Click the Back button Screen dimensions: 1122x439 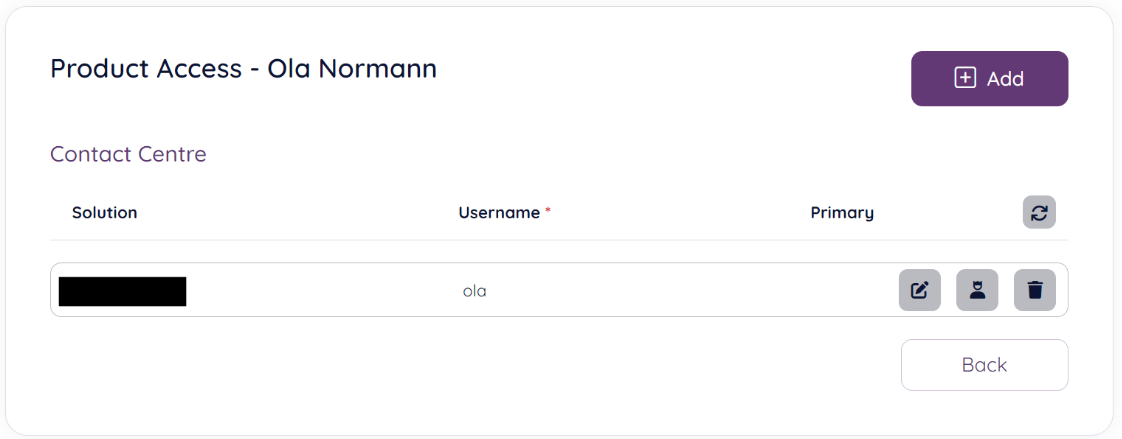pyautogui.click(x=984, y=365)
